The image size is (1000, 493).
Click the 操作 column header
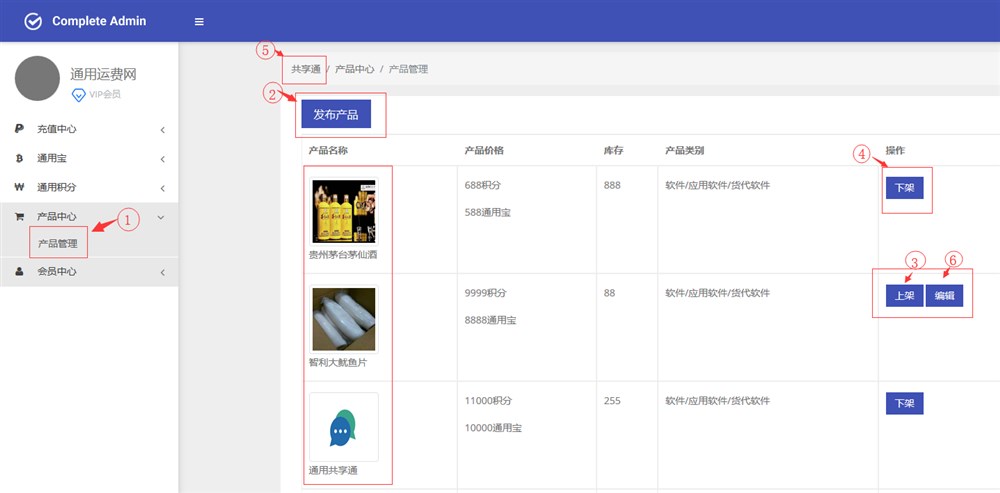coord(895,151)
